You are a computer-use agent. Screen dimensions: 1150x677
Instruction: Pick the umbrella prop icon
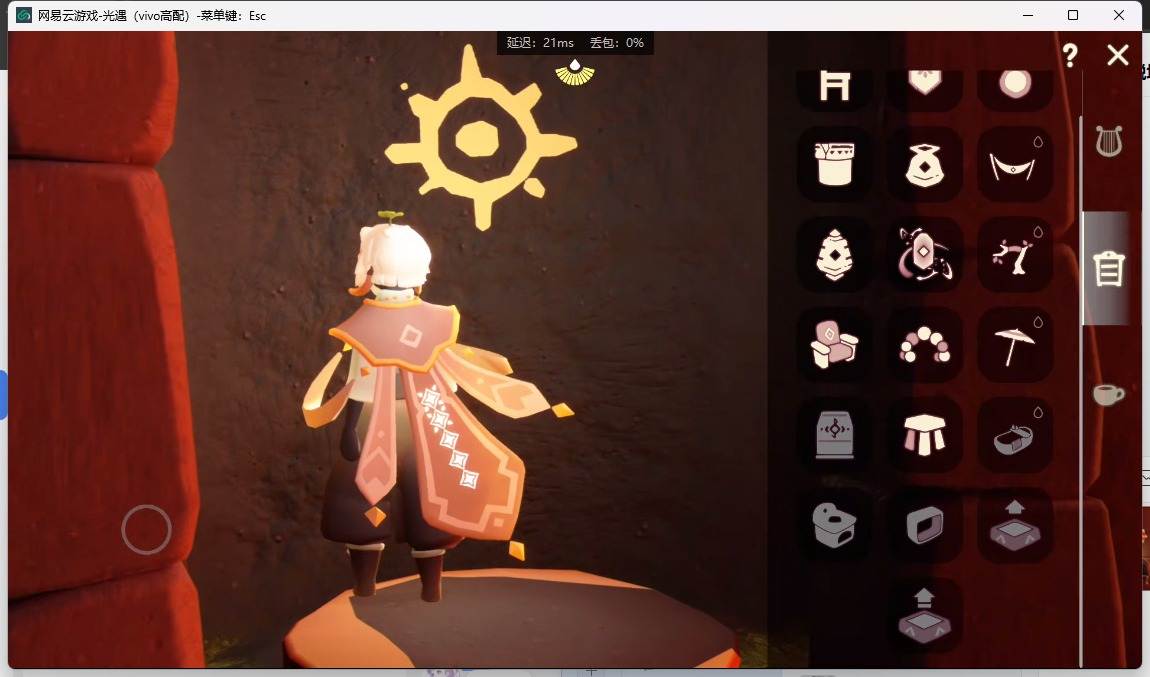coord(1015,345)
